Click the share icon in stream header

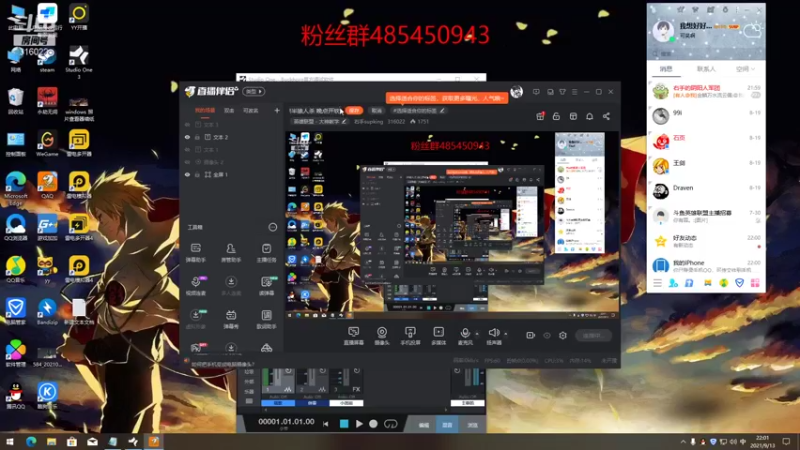(x=606, y=116)
